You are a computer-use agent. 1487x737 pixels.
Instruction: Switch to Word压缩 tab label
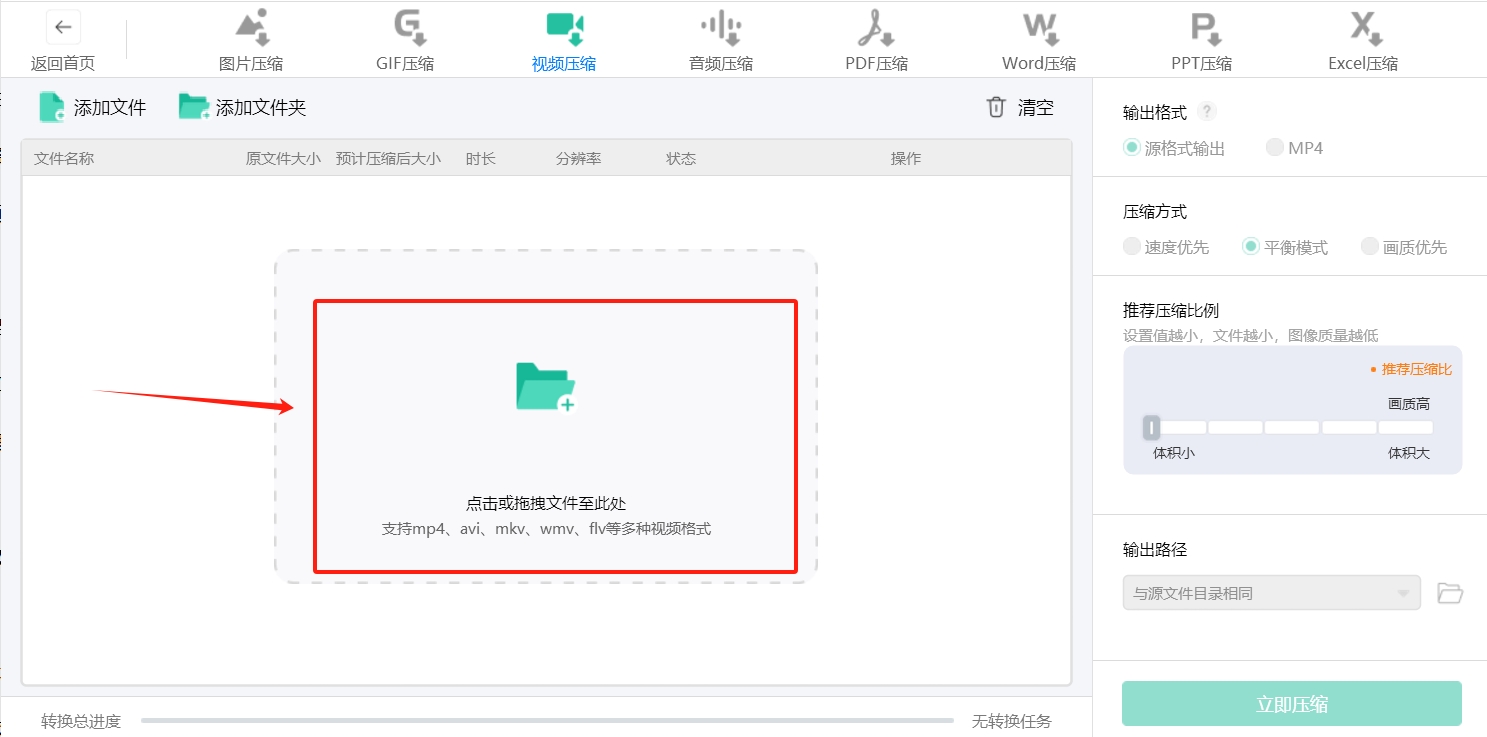[1039, 64]
